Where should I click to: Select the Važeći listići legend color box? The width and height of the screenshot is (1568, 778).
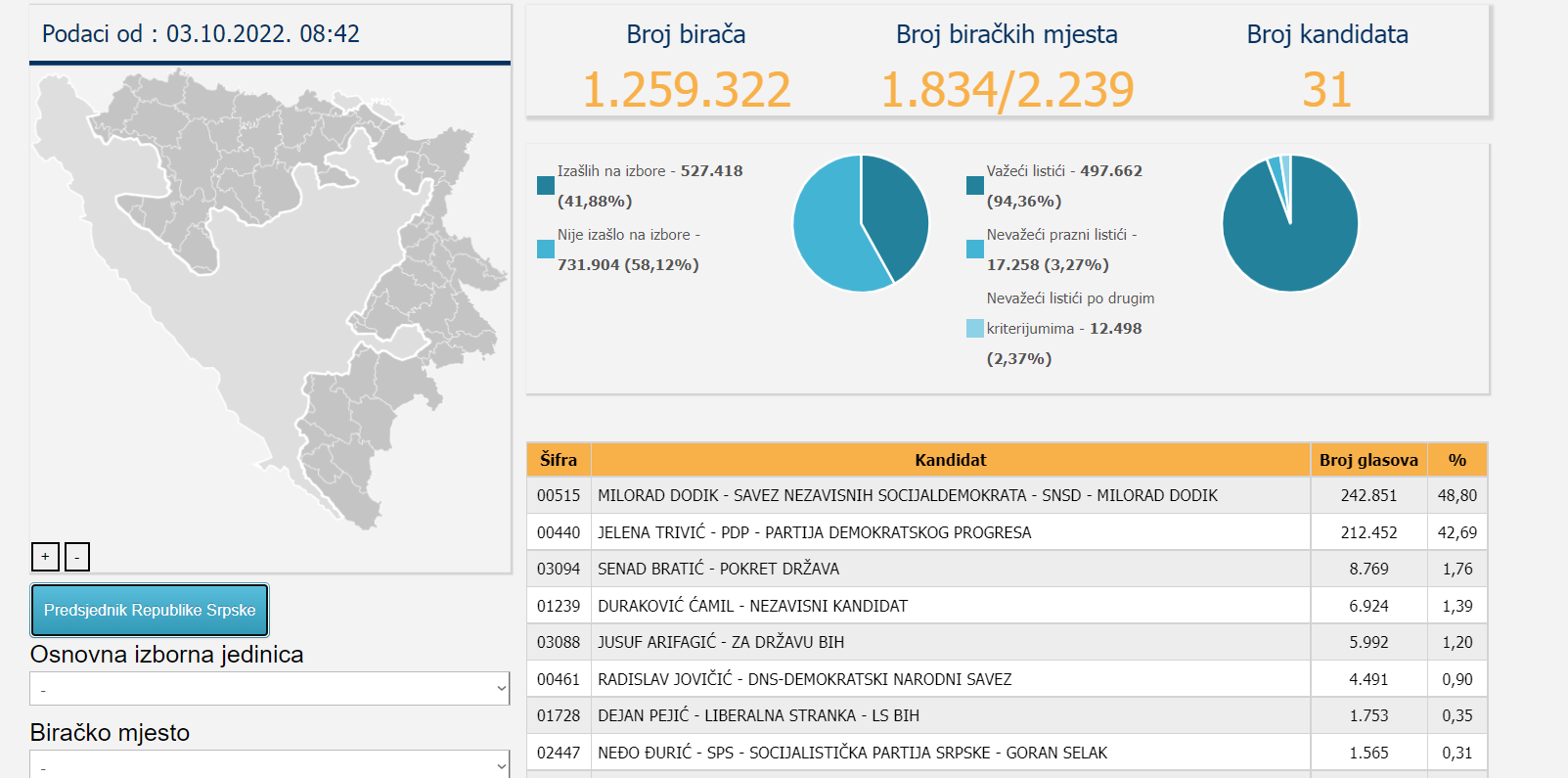[x=975, y=186]
